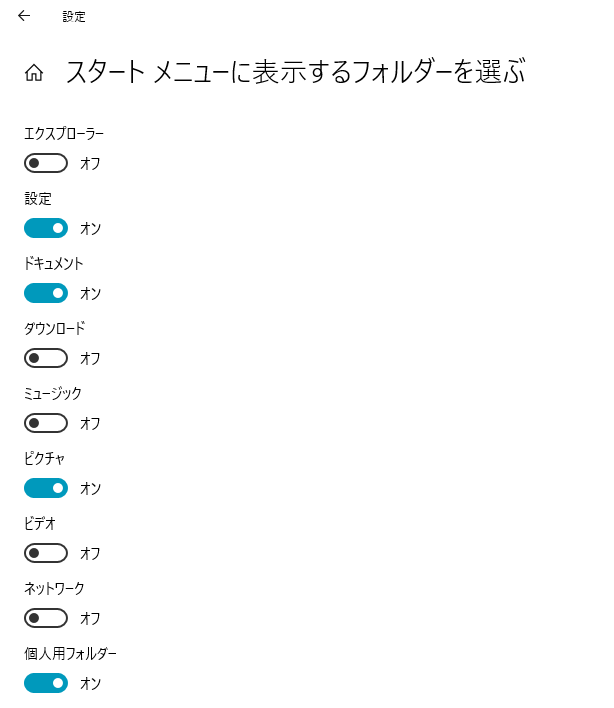
Task: Click the 個人用フォルダー label text
Action: click(x=70, y=653)
